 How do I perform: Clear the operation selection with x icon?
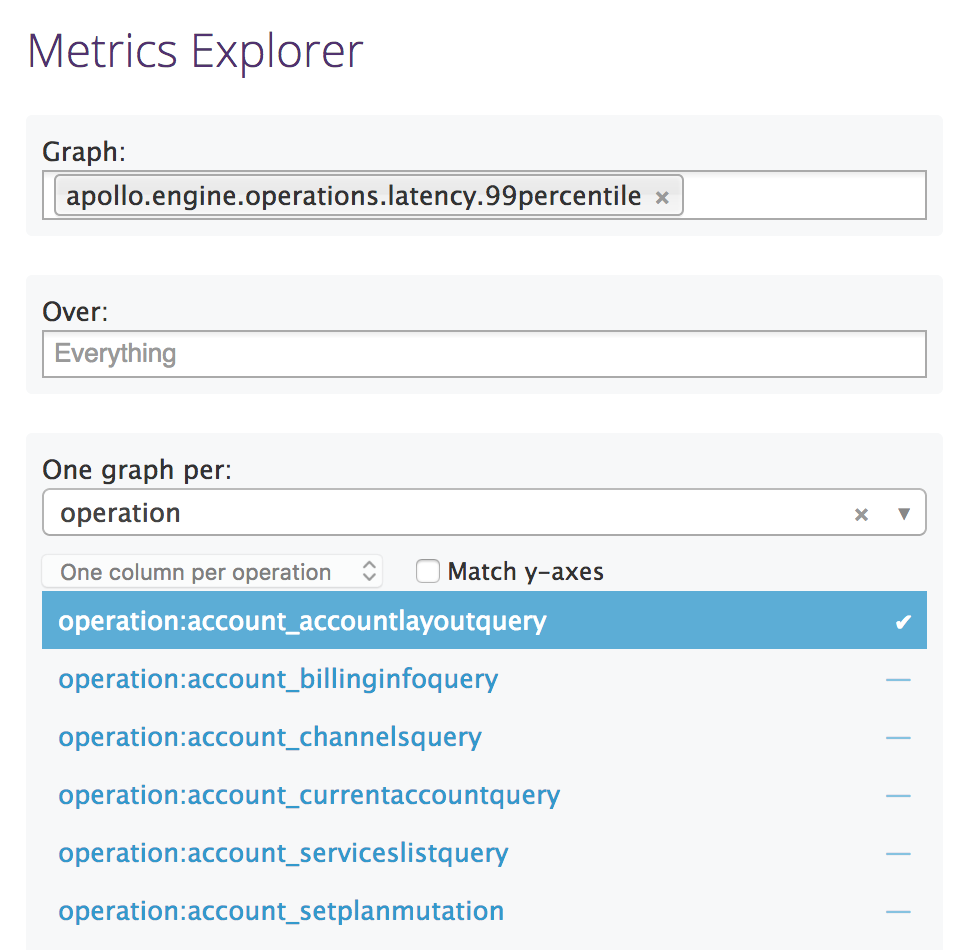[861, 515]
